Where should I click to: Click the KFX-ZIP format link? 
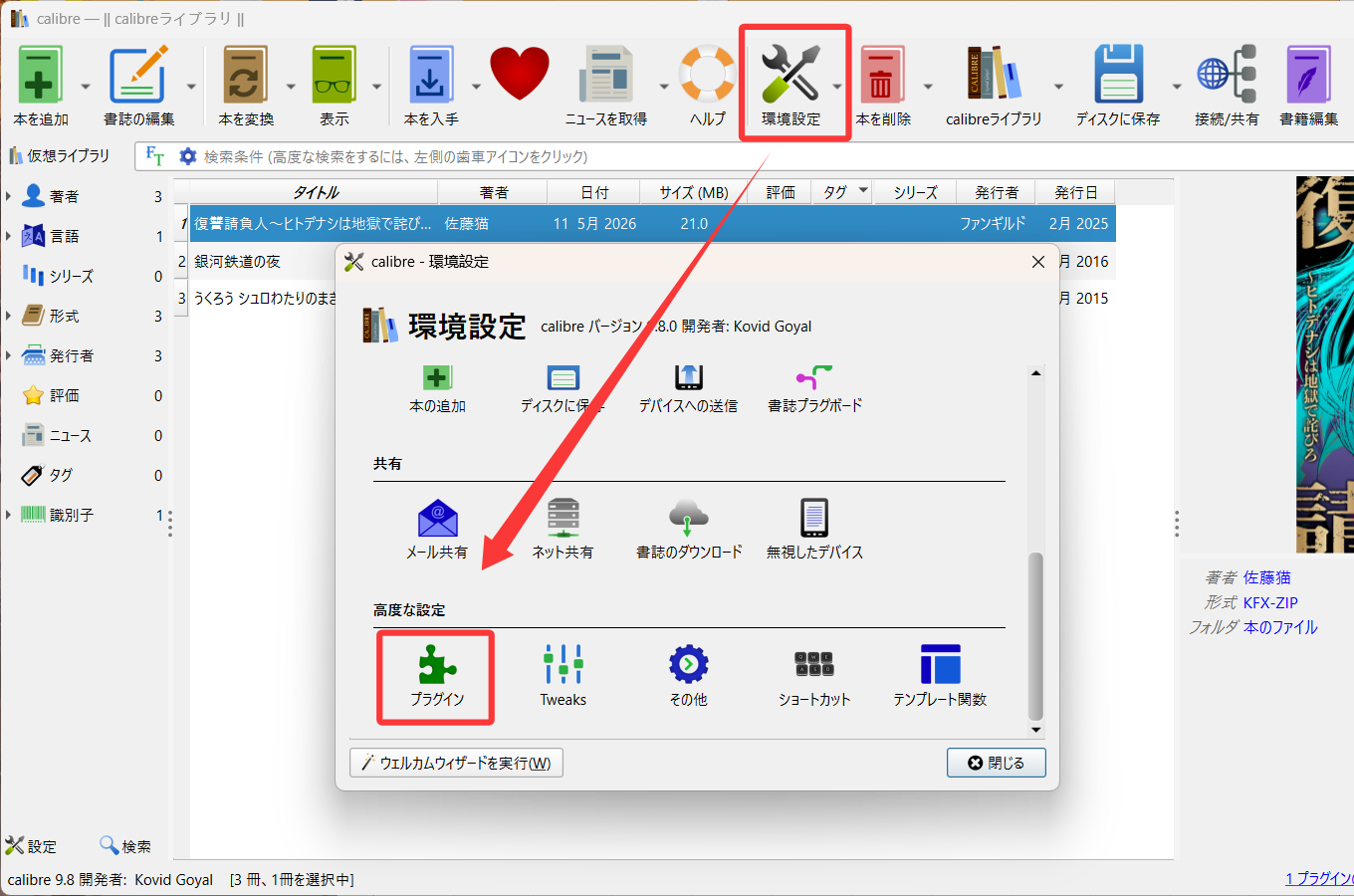tap(1270, 602)
